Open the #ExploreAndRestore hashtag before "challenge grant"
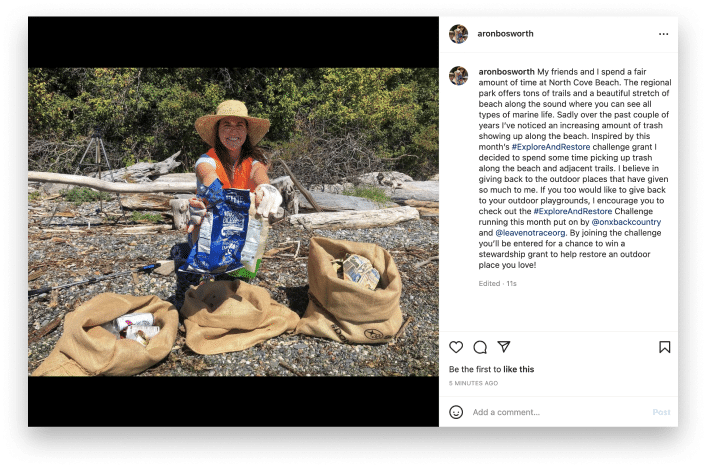This screenshot has width=706, height=467. (550, 147)
